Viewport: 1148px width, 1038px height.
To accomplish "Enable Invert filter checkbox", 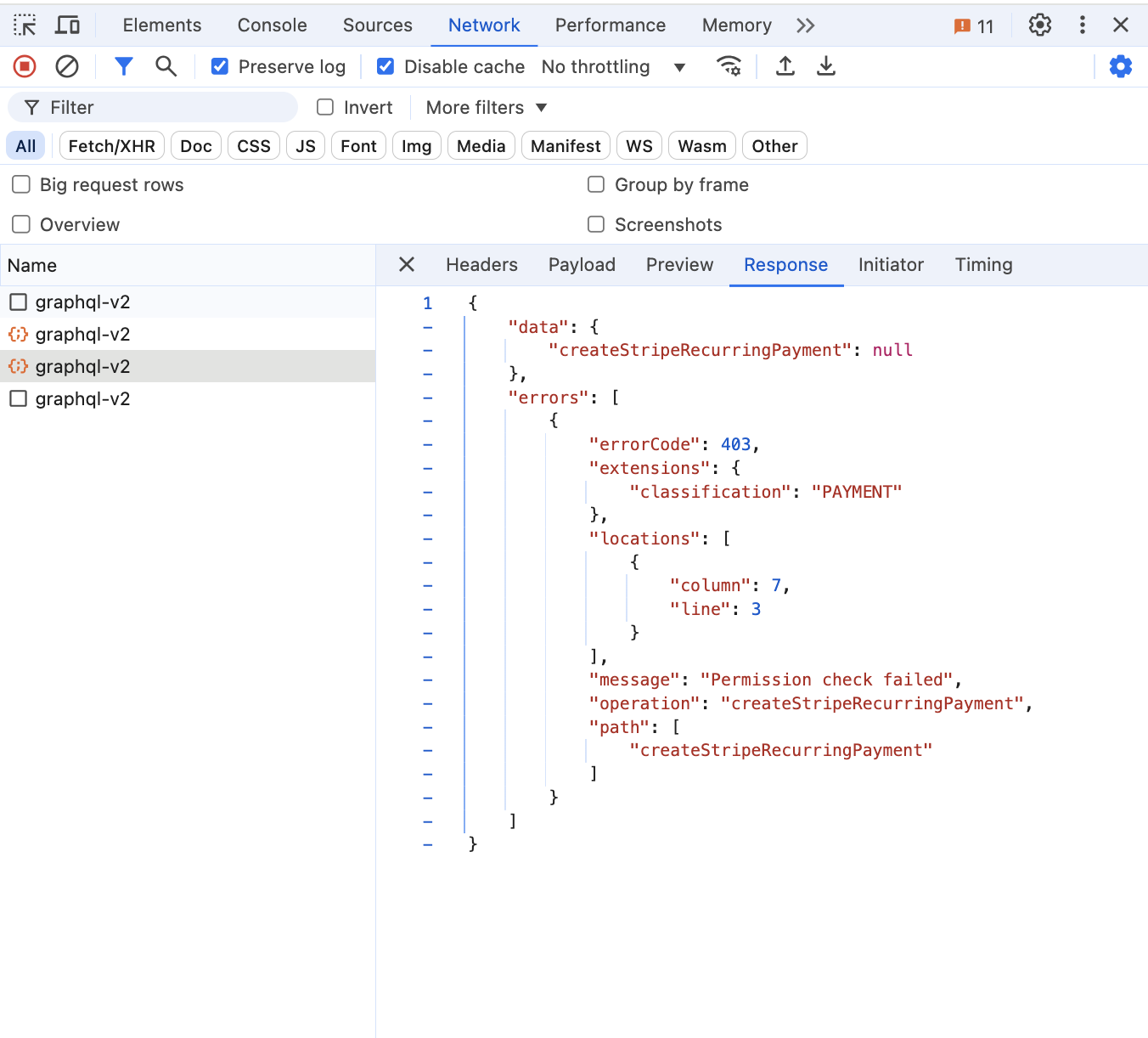I will [325, 107].
